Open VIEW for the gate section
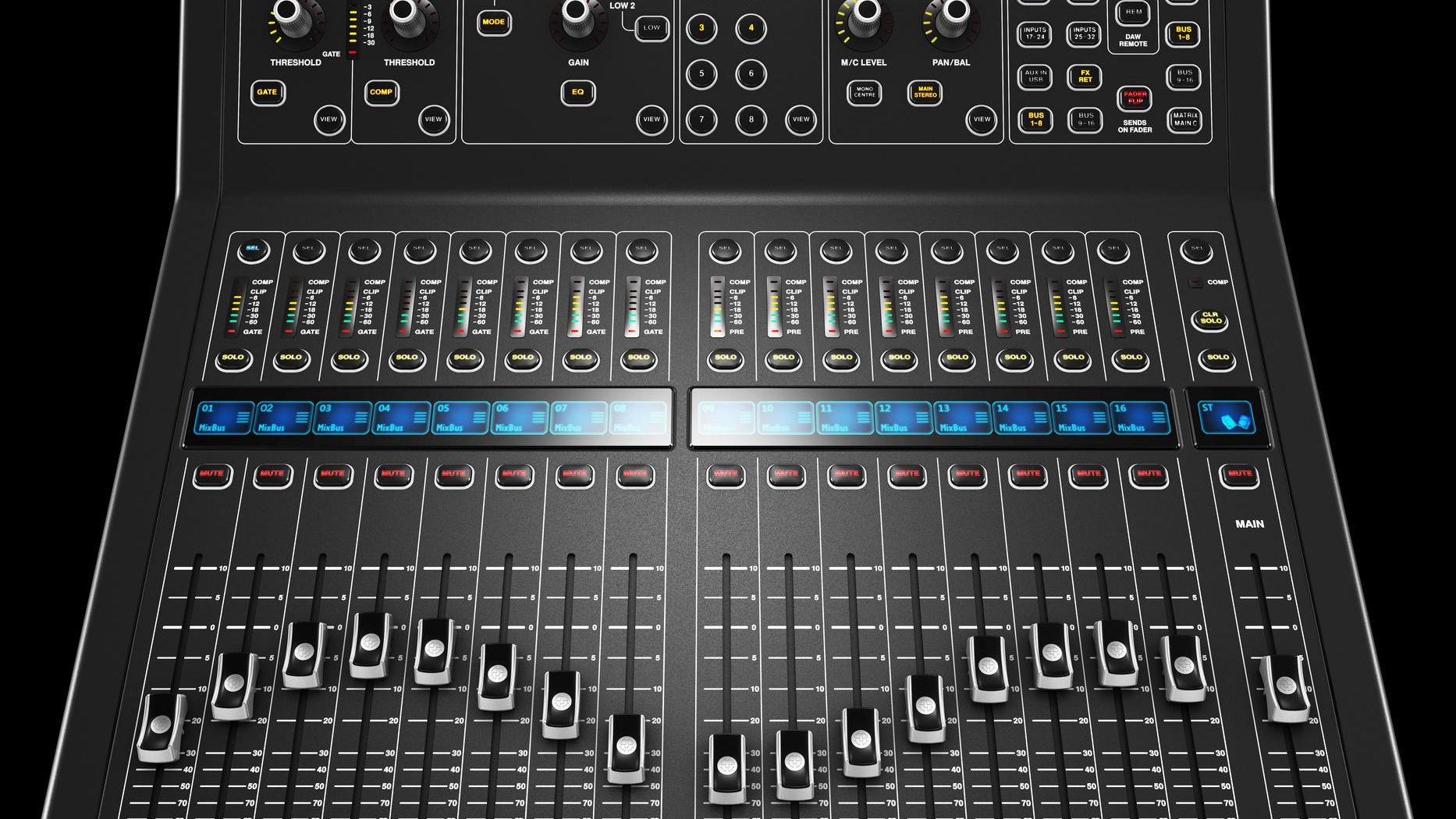The width and height of the screenshot is (1456, 819). (329, 119)
